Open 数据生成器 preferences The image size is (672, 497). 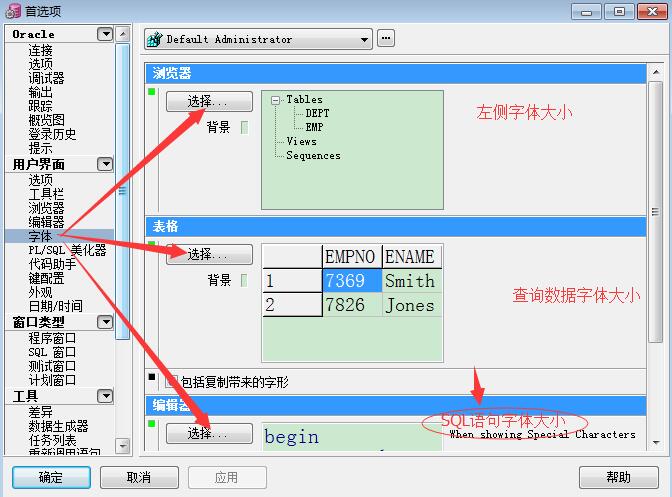58,426
